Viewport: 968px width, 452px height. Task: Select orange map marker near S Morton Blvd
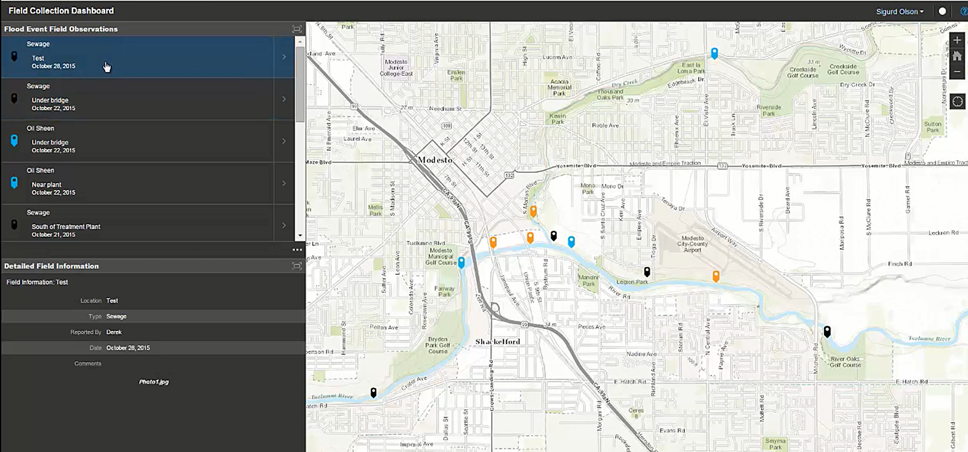click(533, 211)
